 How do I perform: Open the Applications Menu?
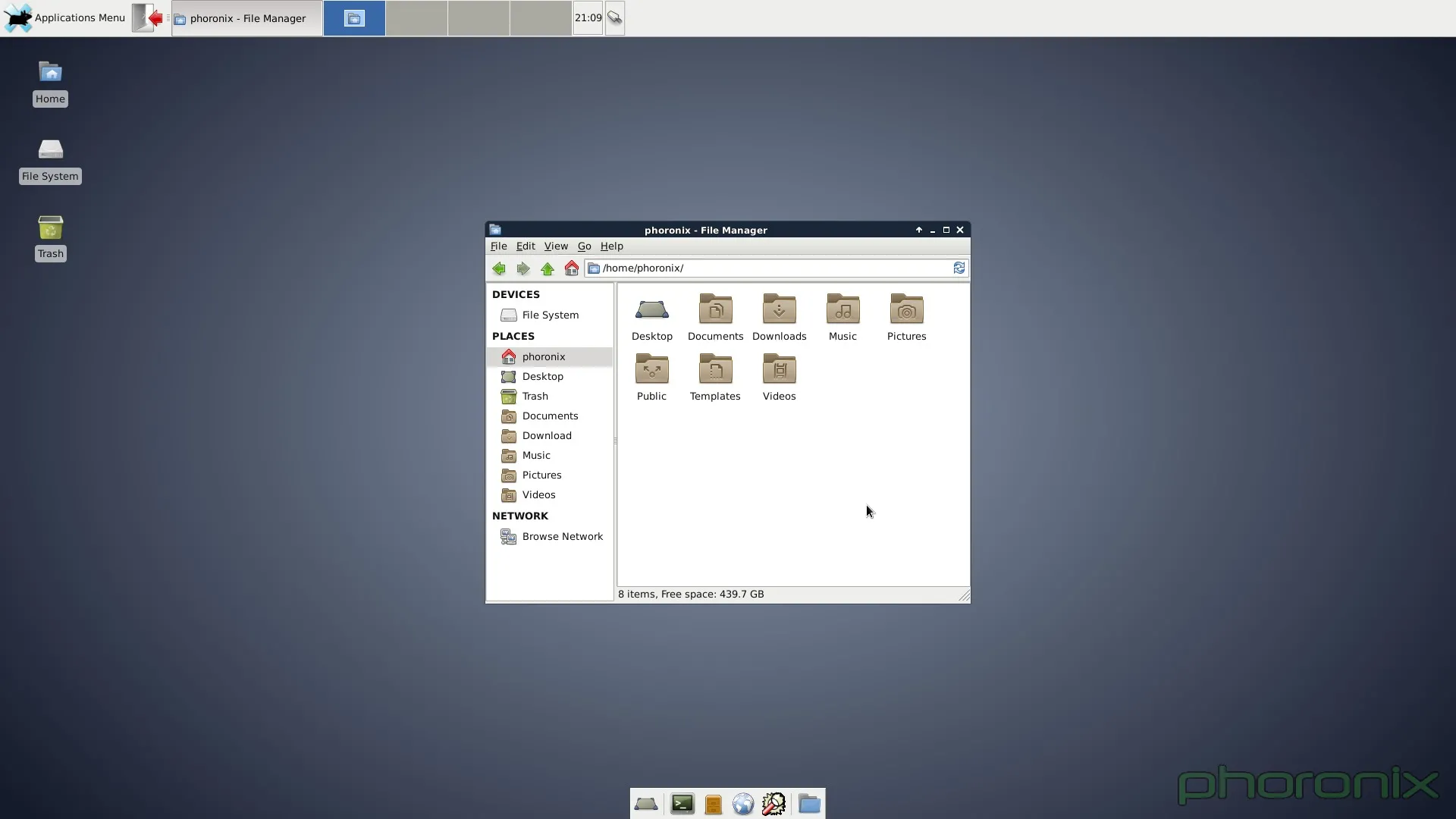(64, 17)
